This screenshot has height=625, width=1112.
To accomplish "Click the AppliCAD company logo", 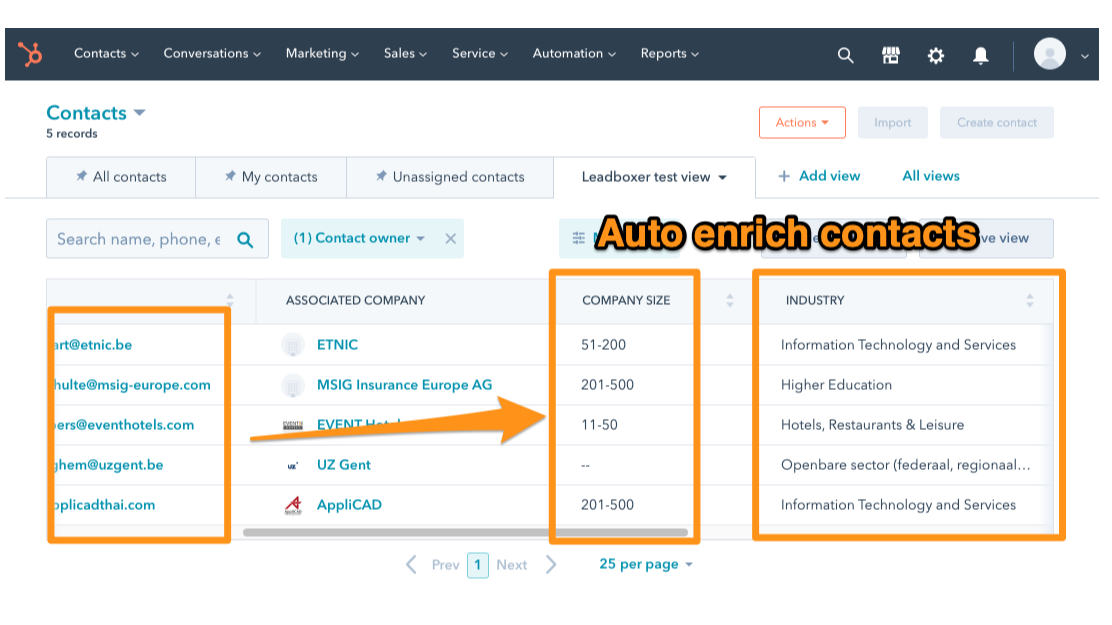I will click(293, 505).
